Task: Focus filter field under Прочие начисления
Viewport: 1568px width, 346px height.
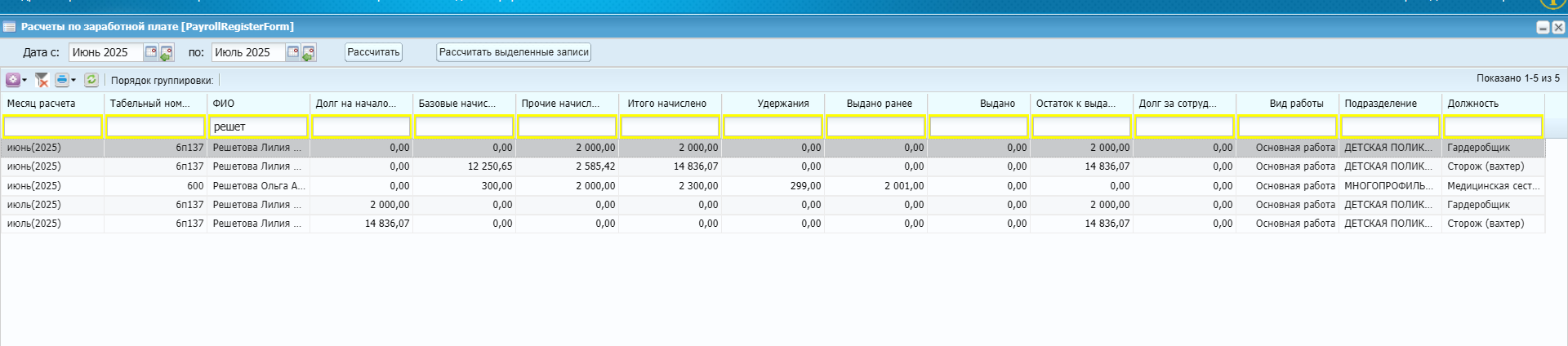Action: 568,126
